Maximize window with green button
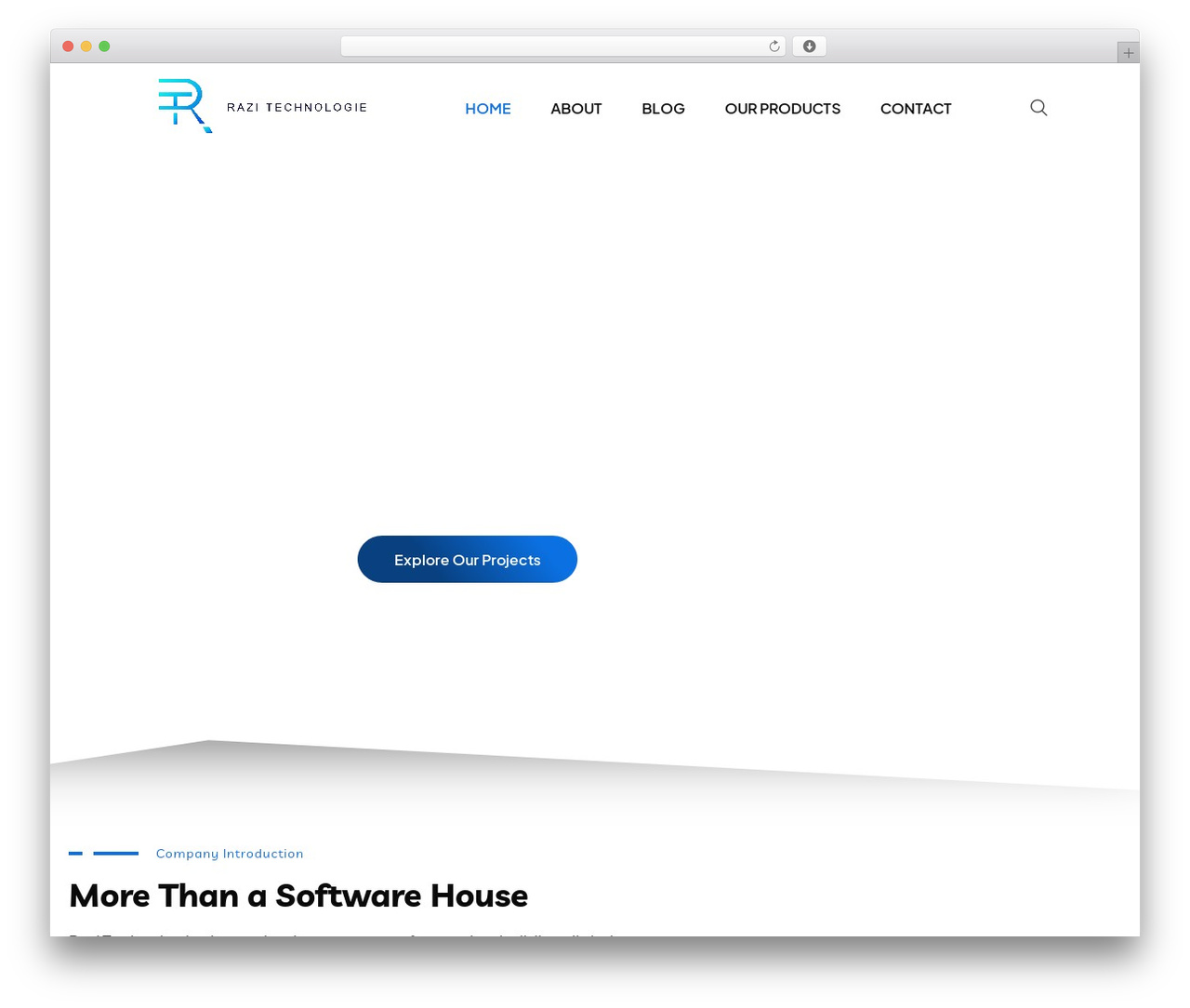 click(104, 46)
